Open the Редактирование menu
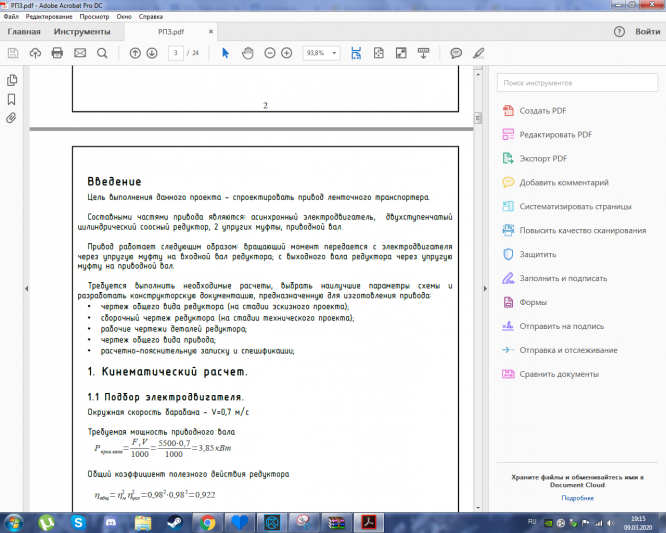This screenshot has height=533, width=666. [x=49, y=17]
